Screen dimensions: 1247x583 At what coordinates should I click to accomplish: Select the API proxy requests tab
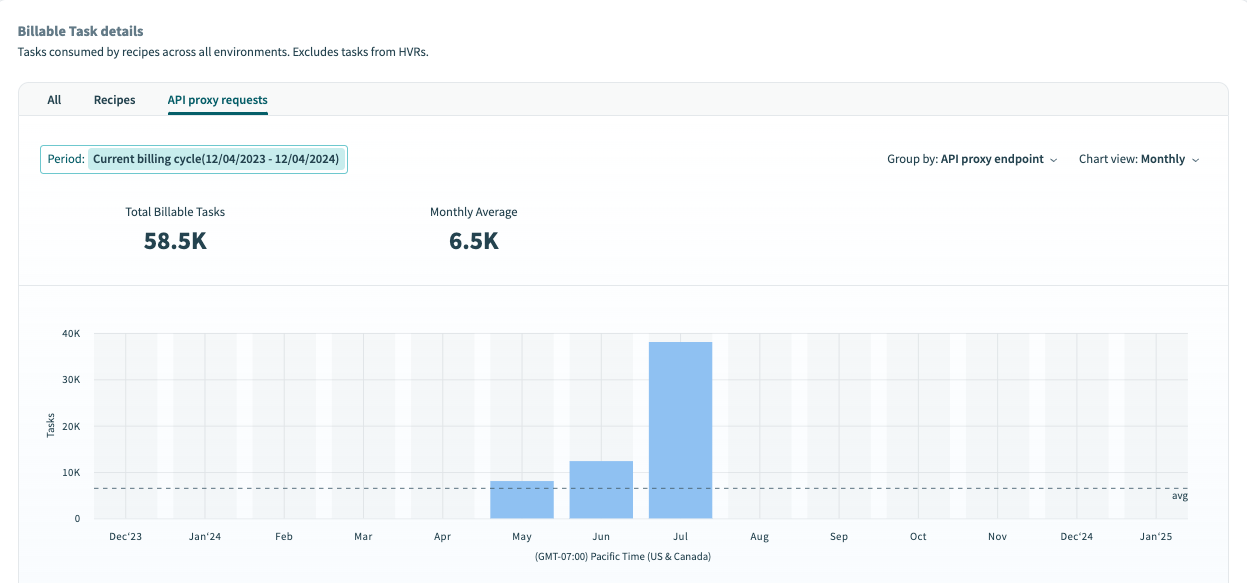(x=217, y=100)
